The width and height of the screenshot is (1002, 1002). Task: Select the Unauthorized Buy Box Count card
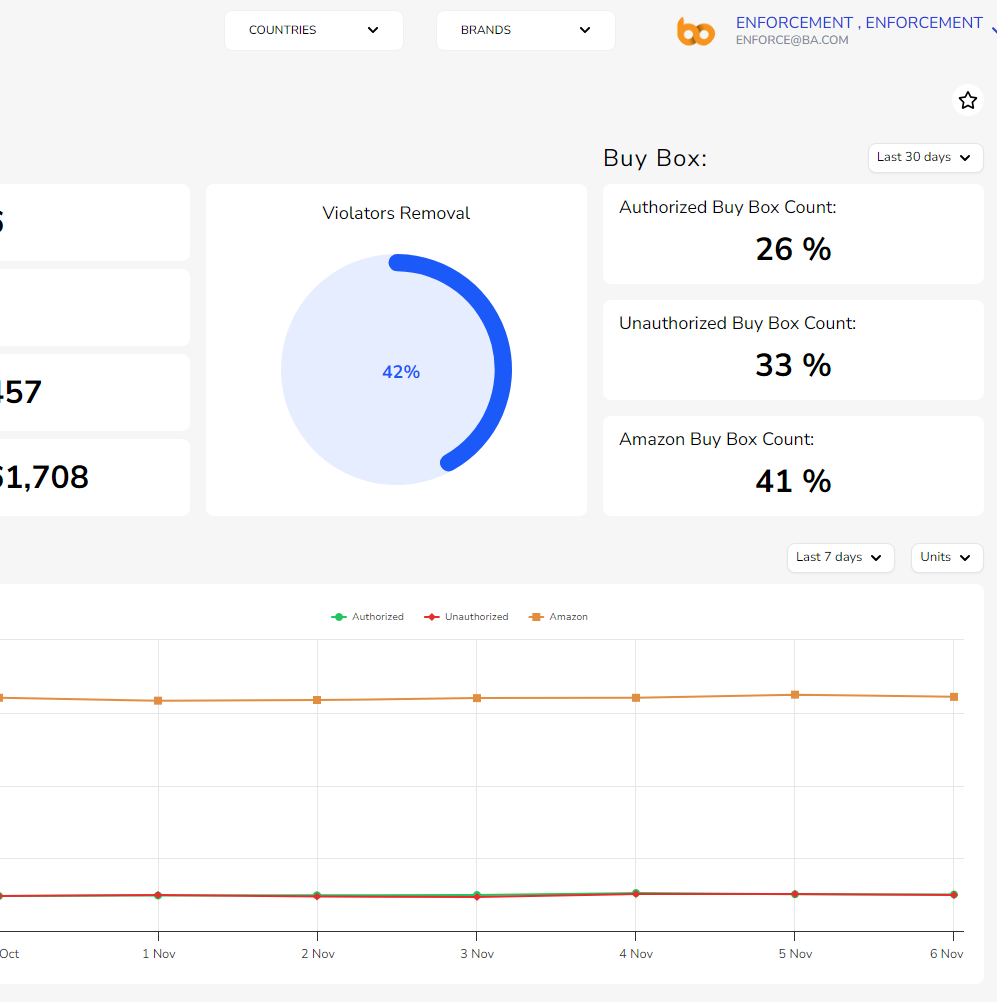tap(793, 350)
